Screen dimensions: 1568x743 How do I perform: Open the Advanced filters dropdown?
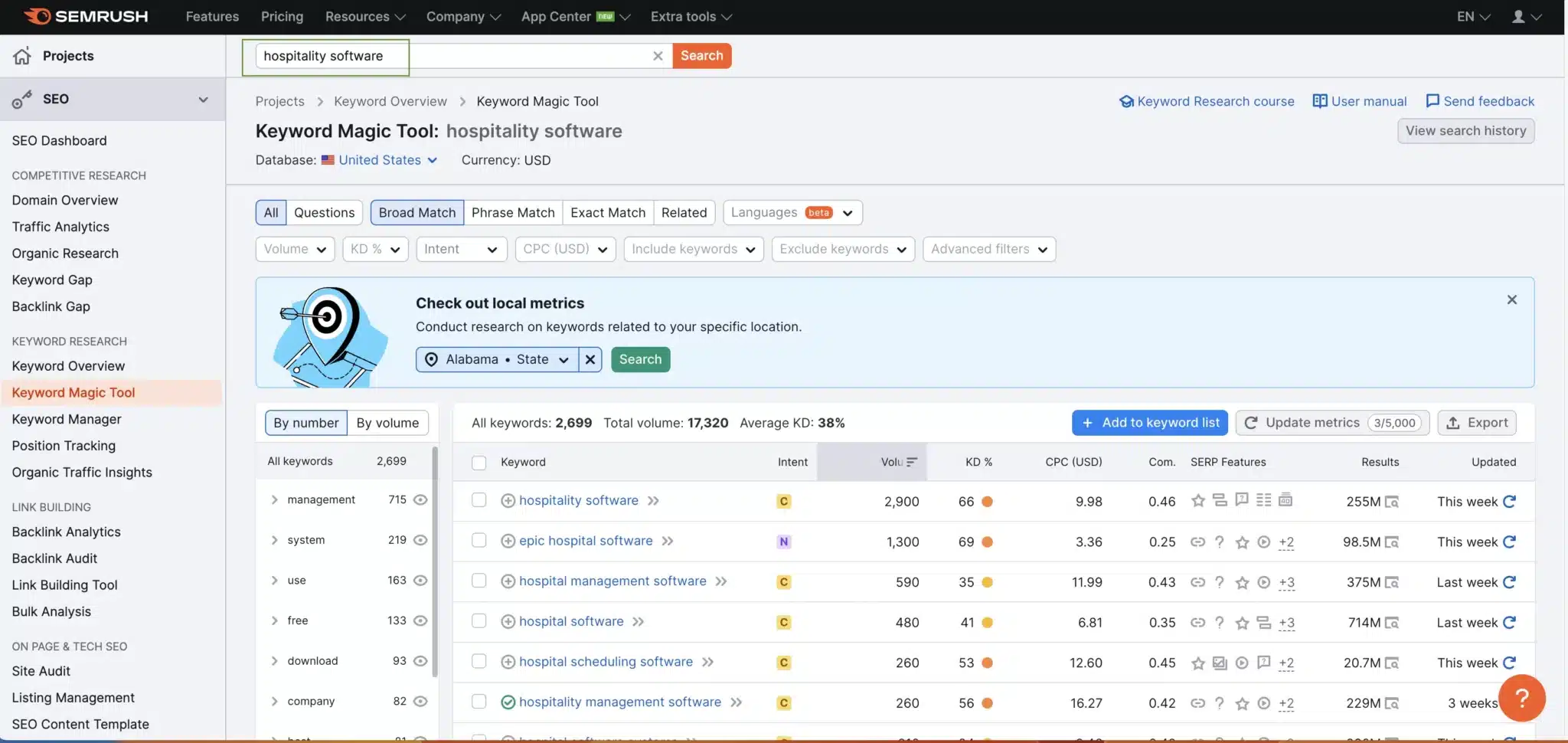[989, 249]
